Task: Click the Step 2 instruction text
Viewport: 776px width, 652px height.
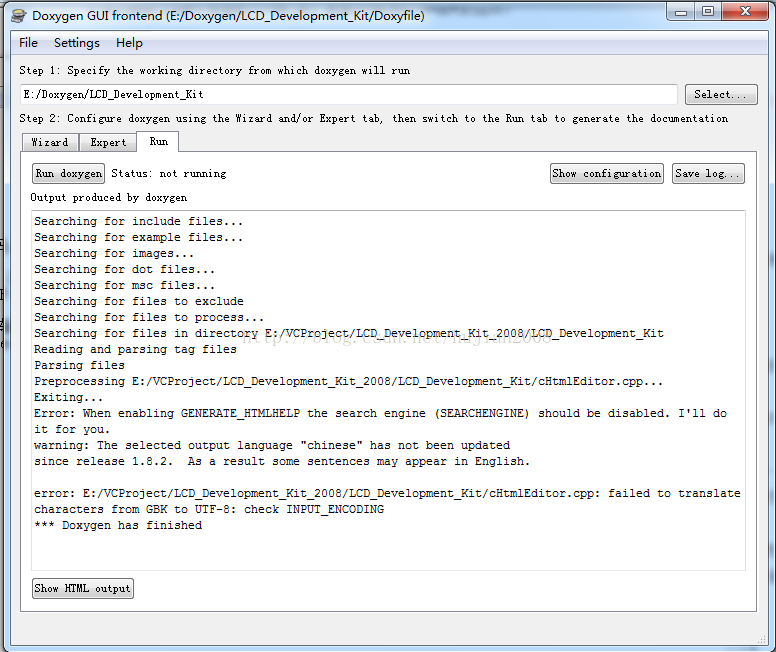Action: (374, 119)
